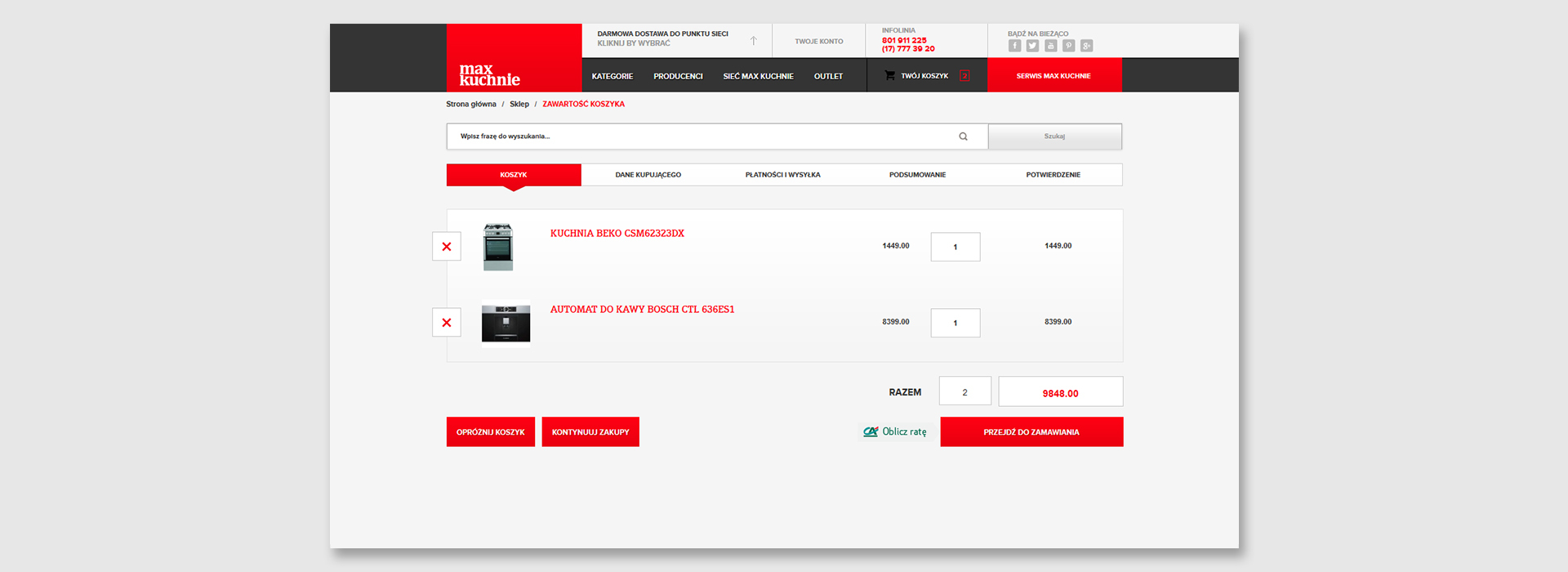The height and width of the screenshot is (572, 1568).
Task: Open the Pinterest social icon
Action: pos(1069,46)
